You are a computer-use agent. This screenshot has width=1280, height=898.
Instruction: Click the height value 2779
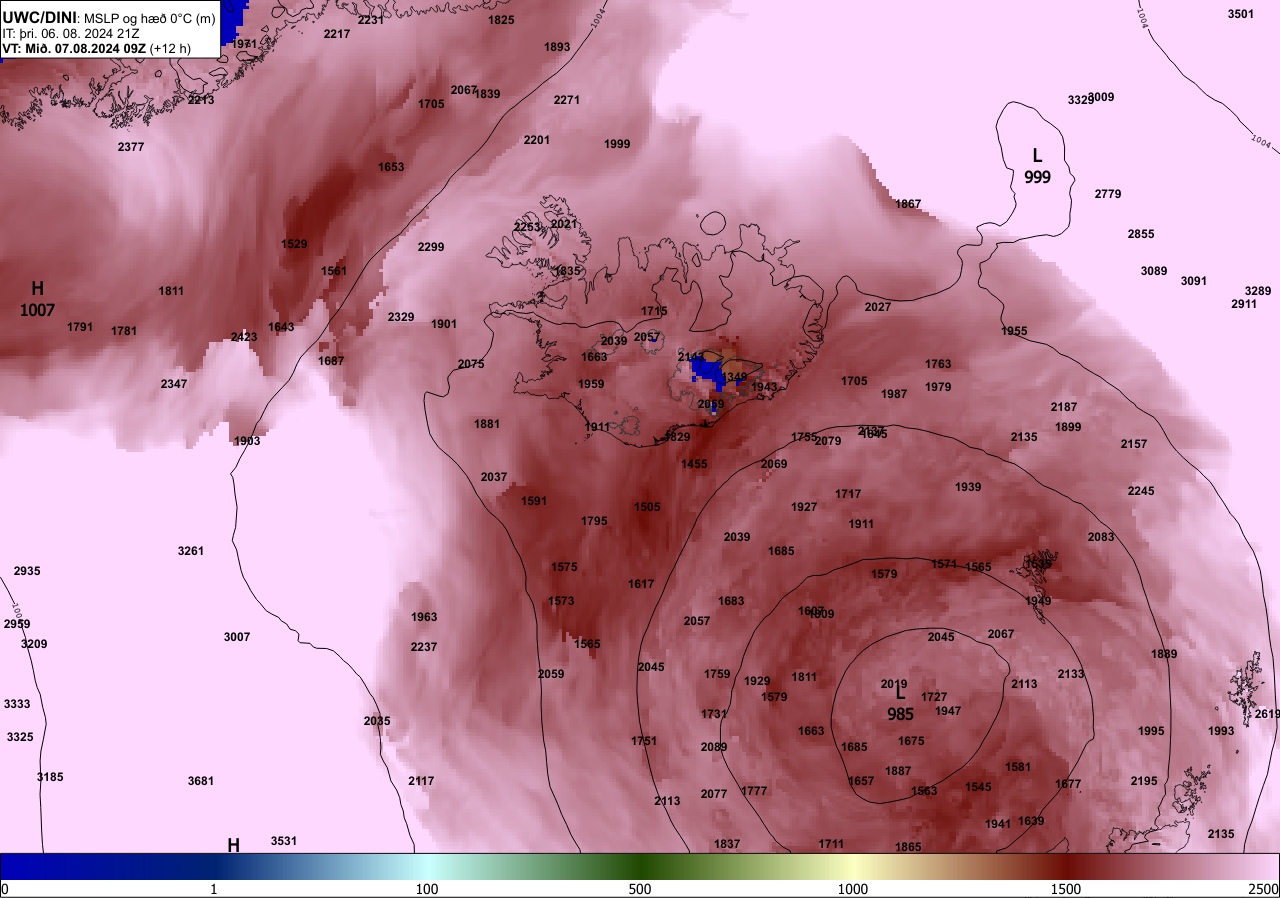1108,194
